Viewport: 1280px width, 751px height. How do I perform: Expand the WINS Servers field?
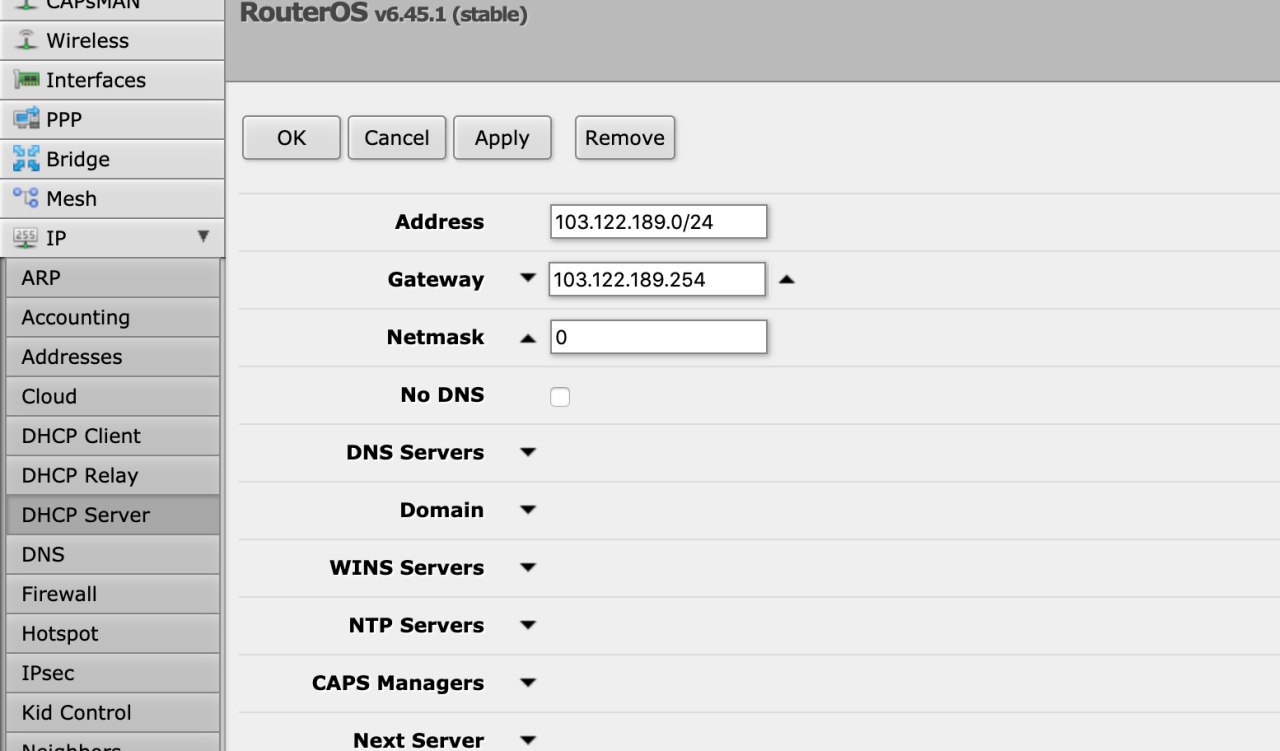tap(528, 568)
